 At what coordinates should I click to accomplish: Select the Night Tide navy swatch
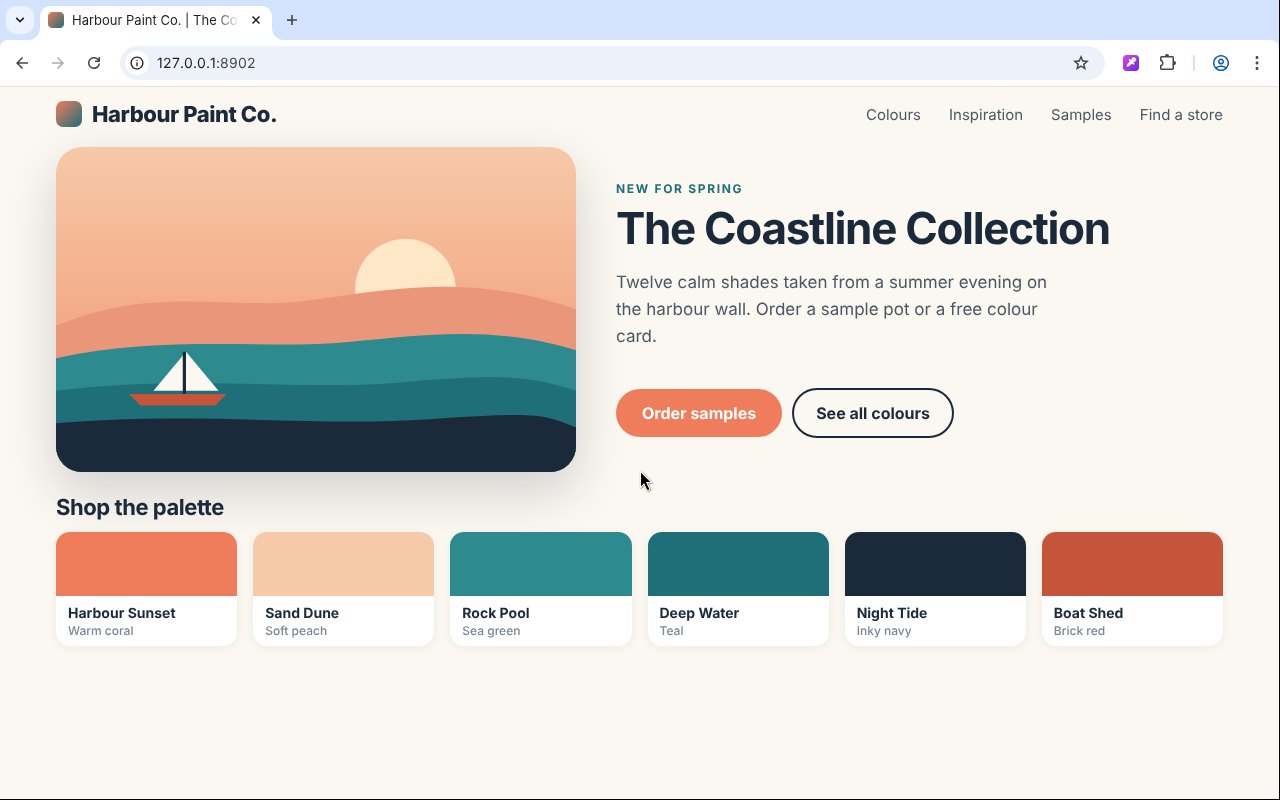(x=935, y=564)
